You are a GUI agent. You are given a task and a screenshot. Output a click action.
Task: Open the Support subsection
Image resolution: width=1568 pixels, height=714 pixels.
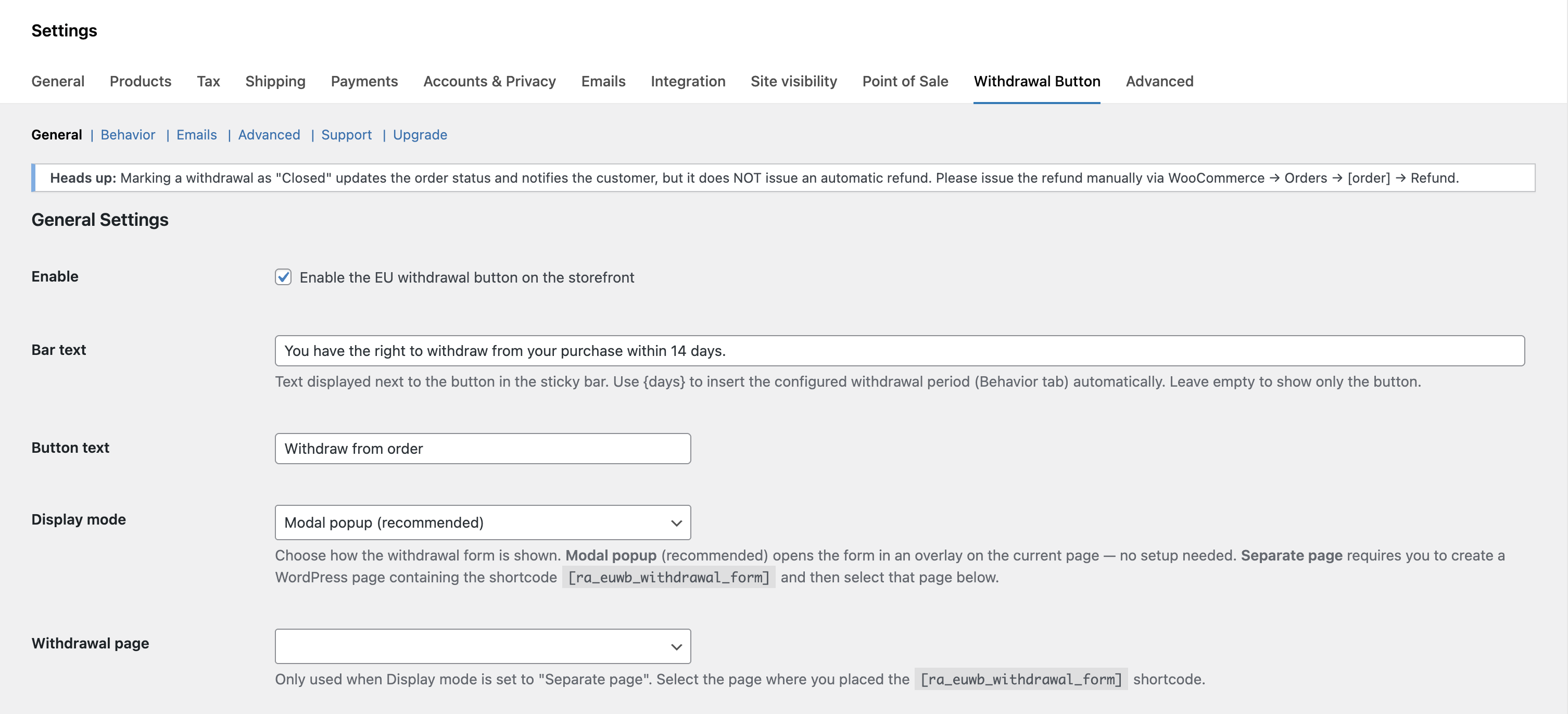pos(346,134)
